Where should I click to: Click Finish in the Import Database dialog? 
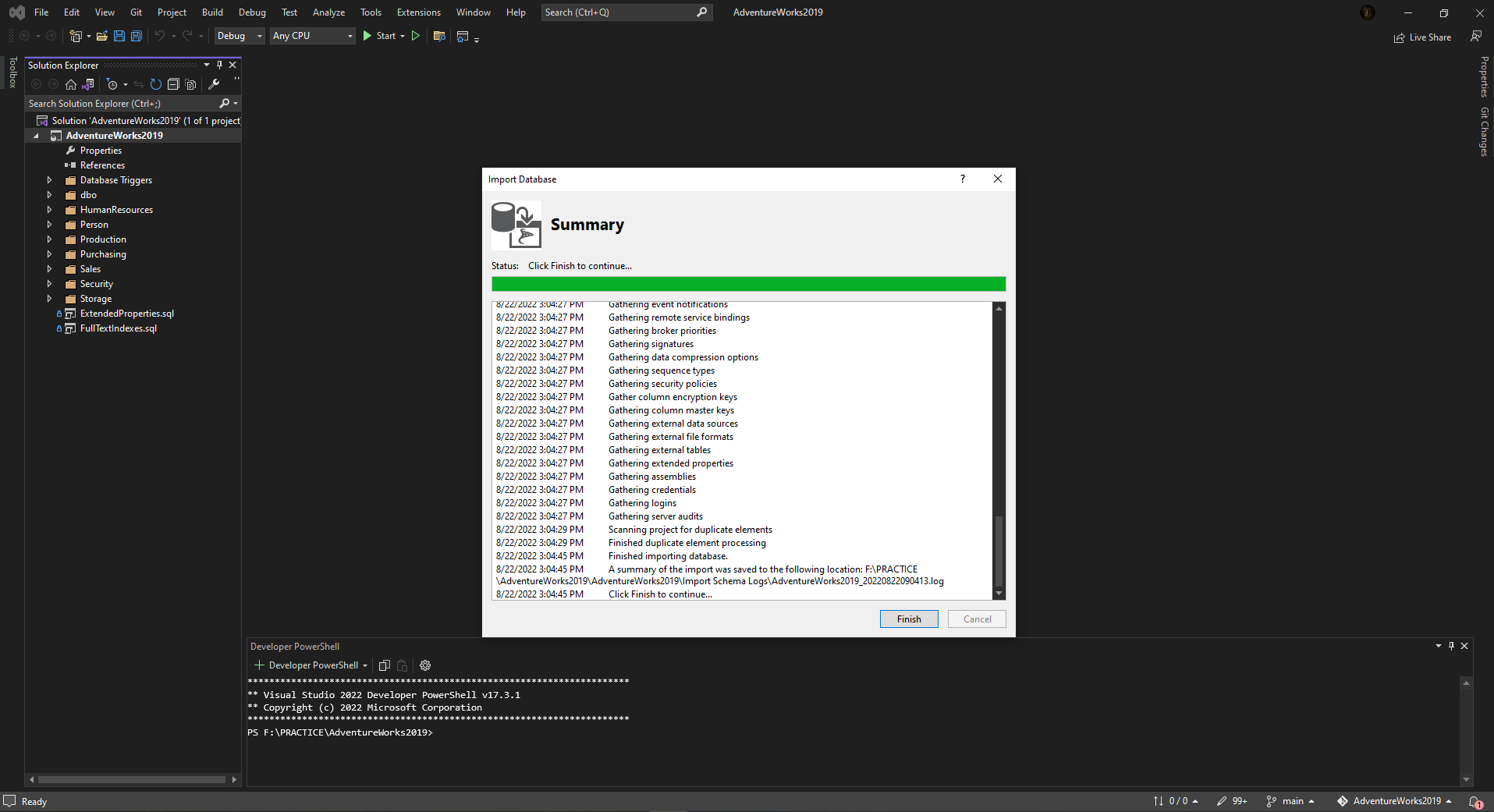[x=908, y=619]
